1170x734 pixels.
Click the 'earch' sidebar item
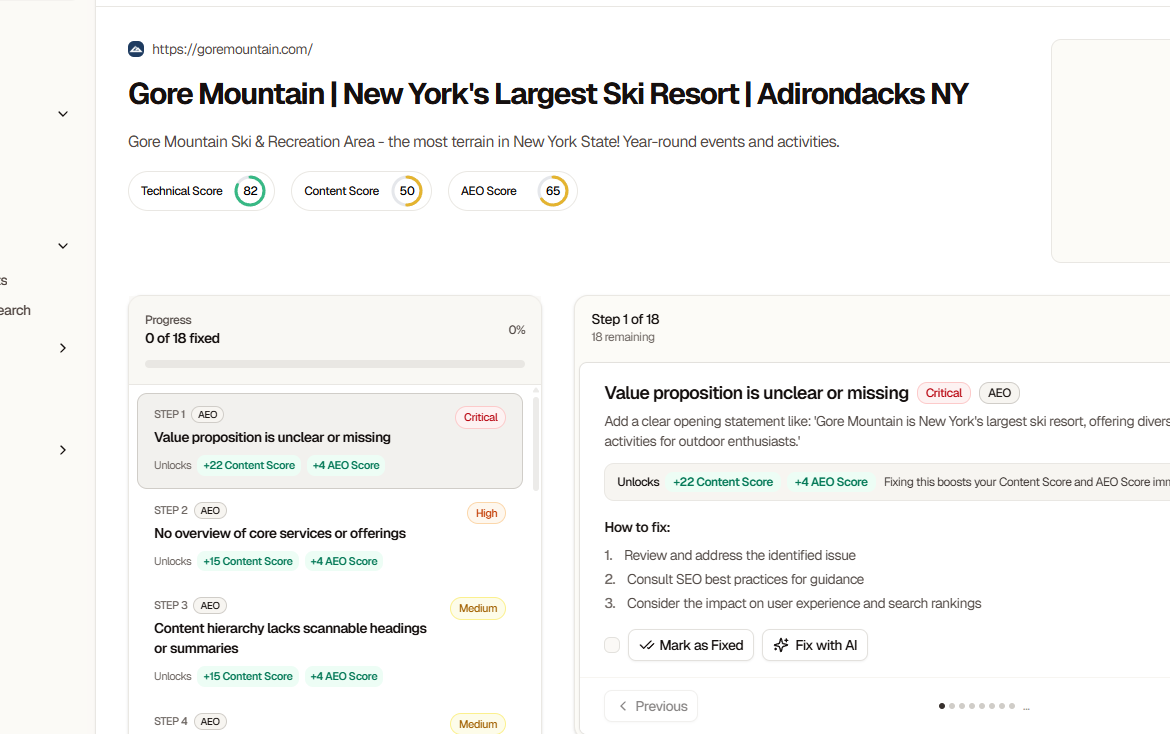point(15,310)
